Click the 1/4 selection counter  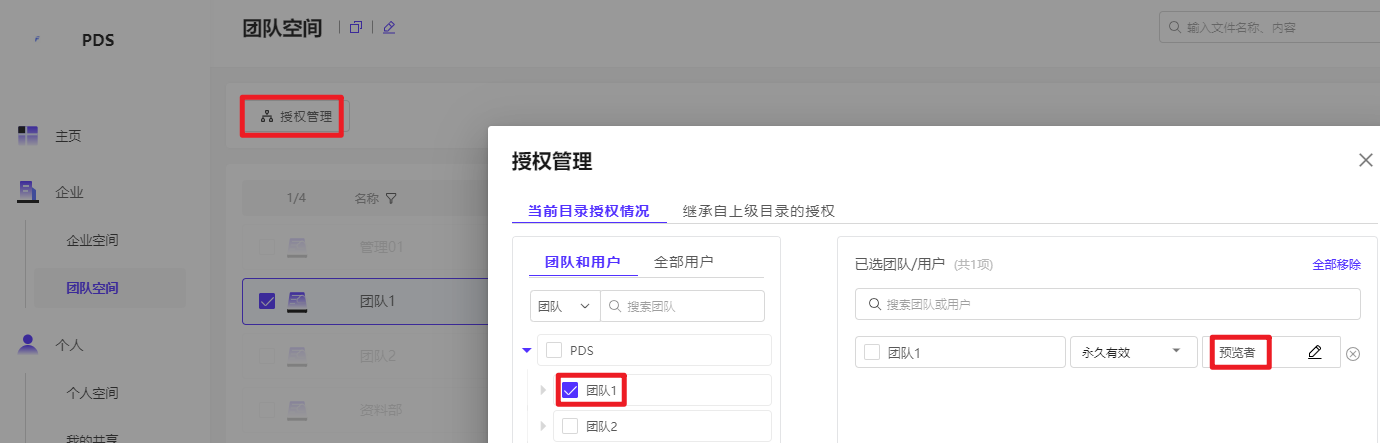(x=296, y=198)
